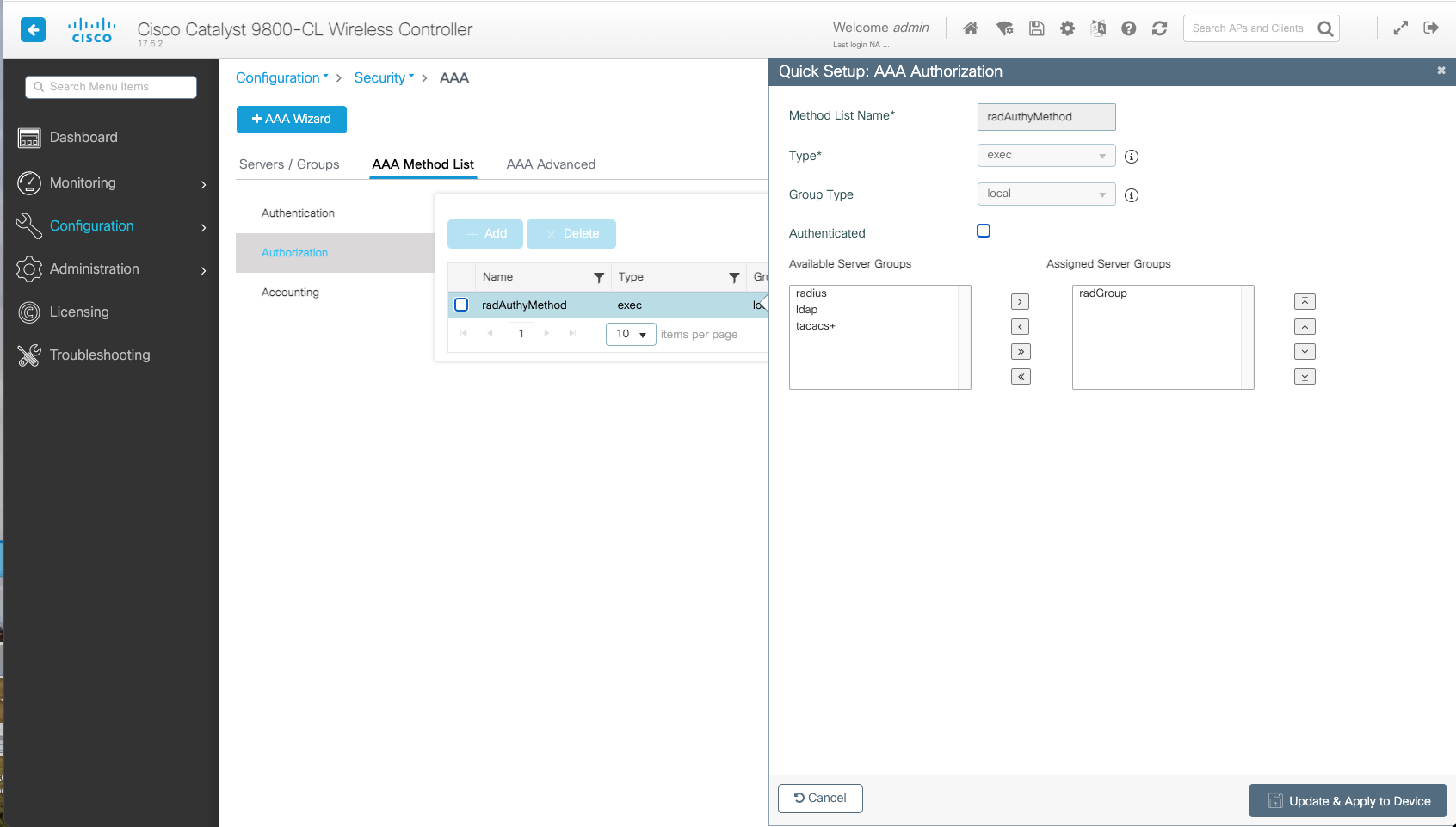Move selected server group back to Available
Screen dimensions: 1456x827
[1021, 327]
